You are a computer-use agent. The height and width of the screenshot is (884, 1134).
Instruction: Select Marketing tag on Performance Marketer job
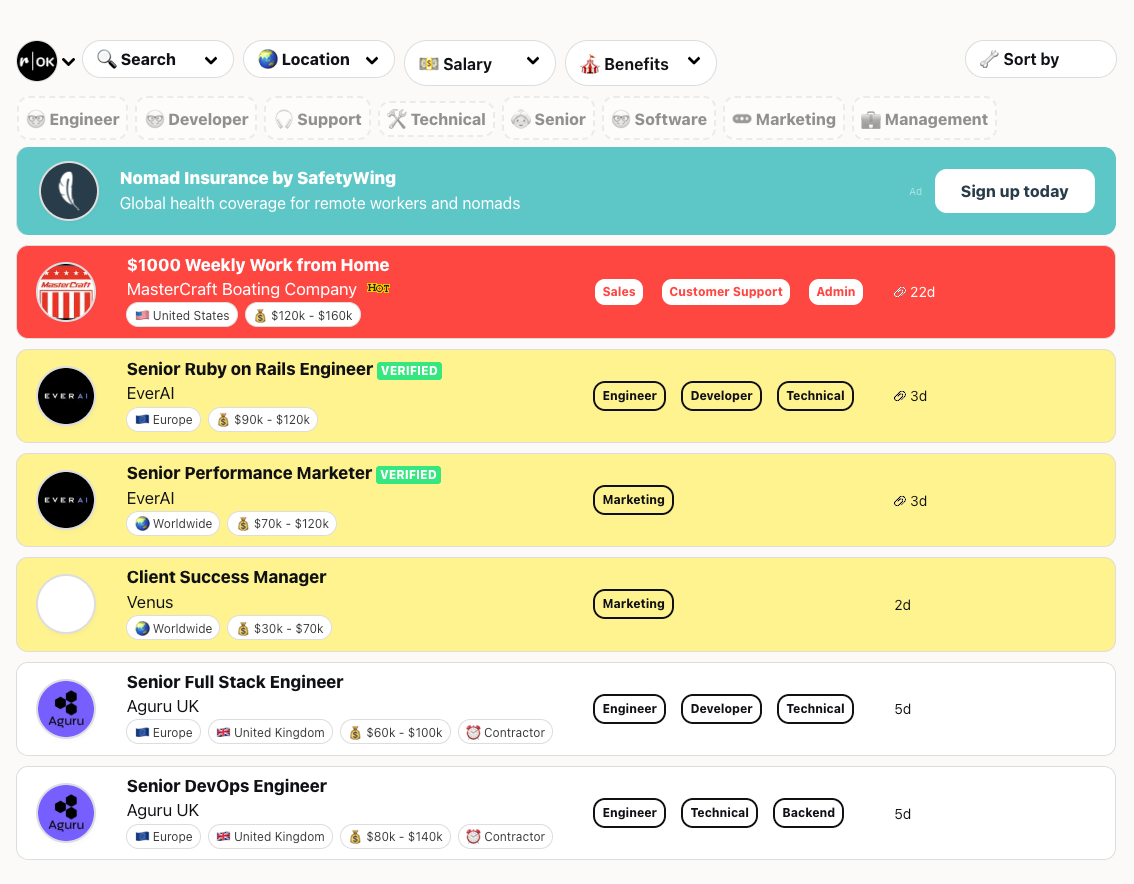(634, 500)
